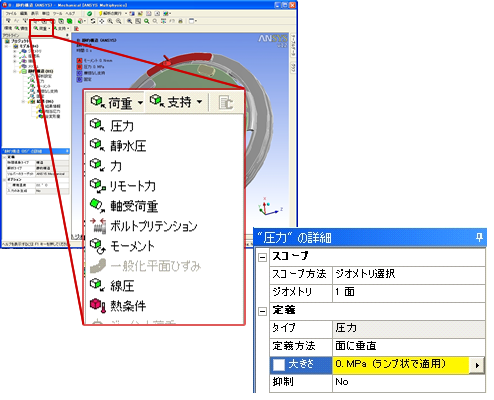
Task: Collapse the スコープ section
Action: (x=263, y=257)
